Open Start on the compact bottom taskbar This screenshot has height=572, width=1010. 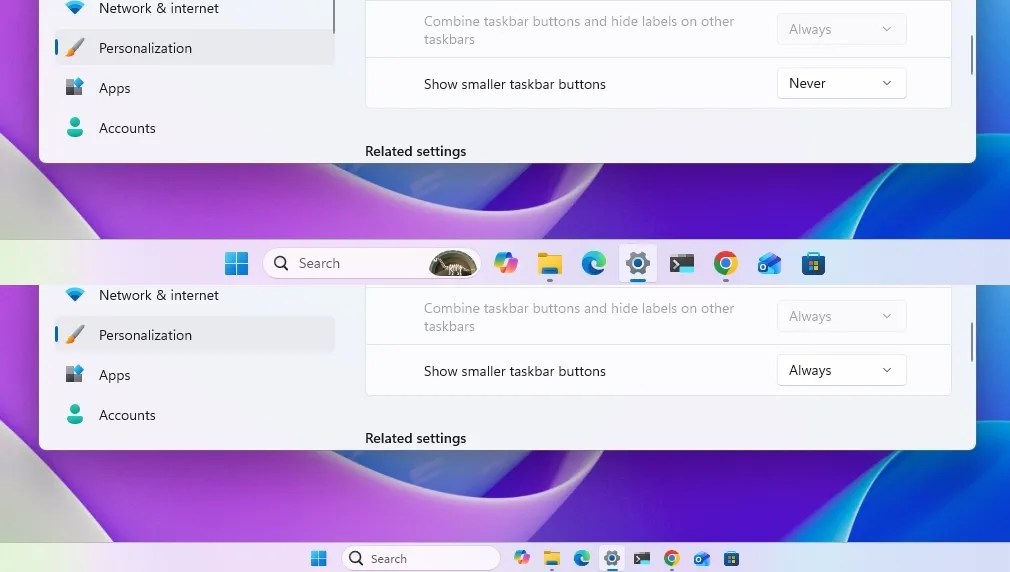pyautogui.click(x=319, y=558)
